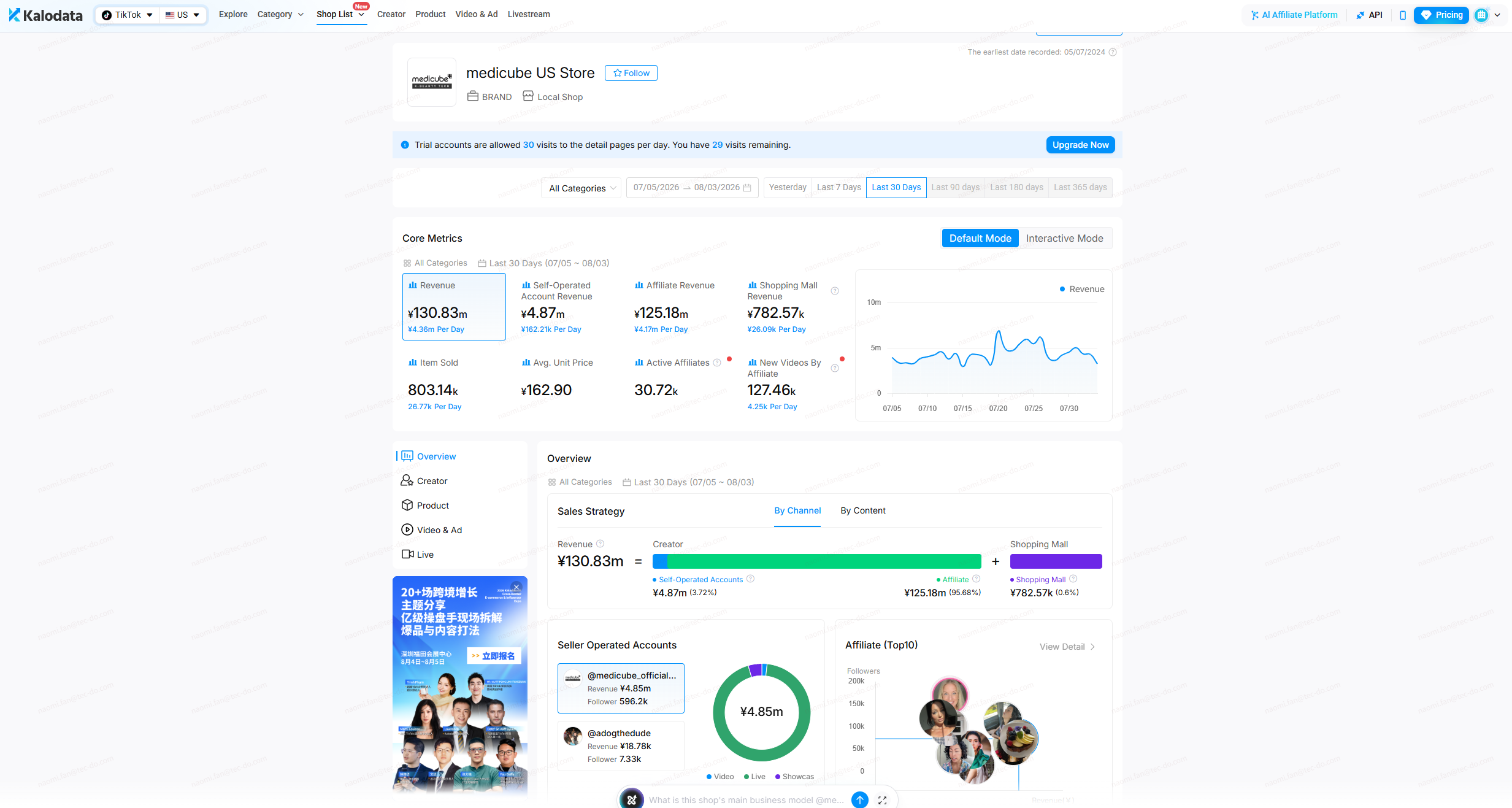
Task: Go to the Explore menu
Action: click(233, 14)
